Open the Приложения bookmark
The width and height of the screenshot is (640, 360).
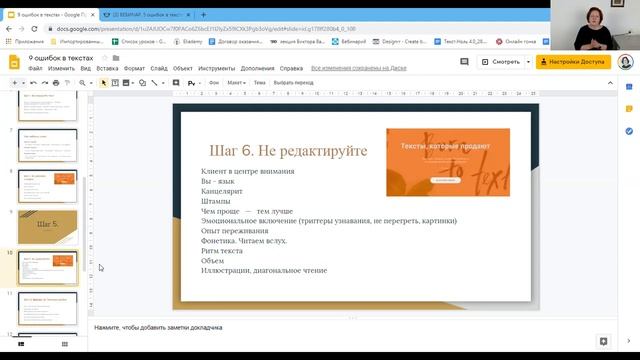click(x=25, y=42)
